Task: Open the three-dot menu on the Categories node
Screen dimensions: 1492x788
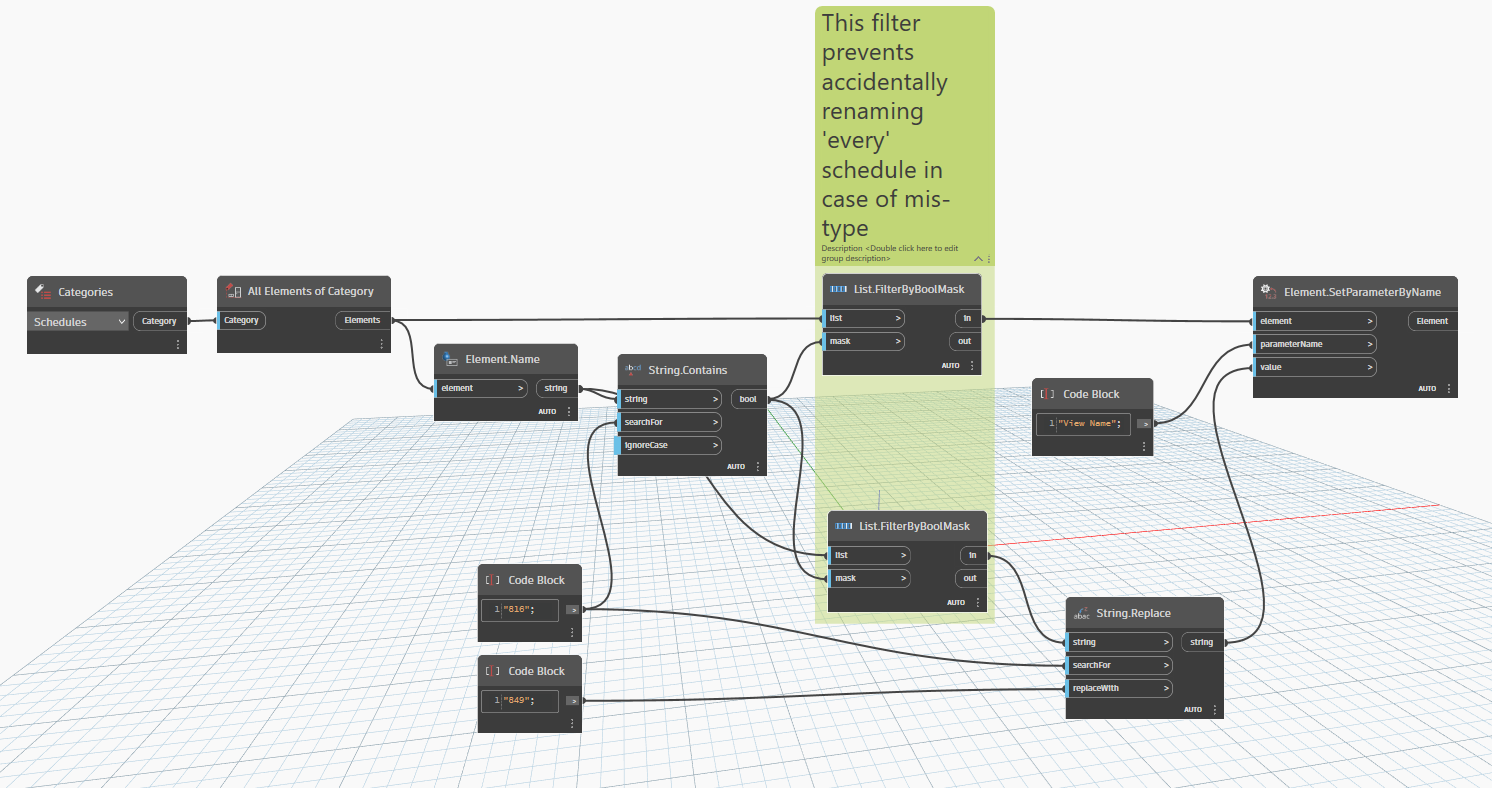Action: click(177, 344)
